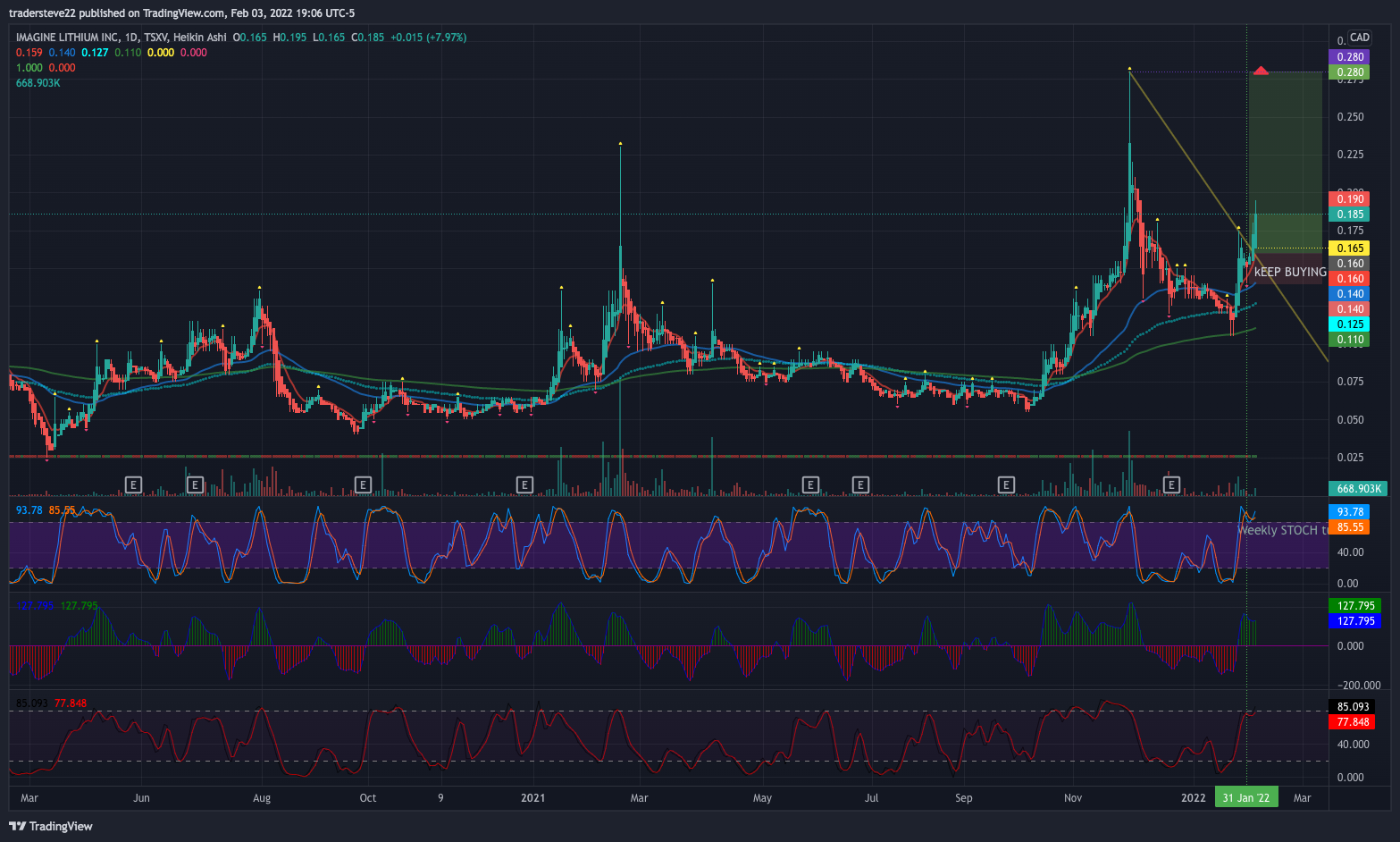Click the blue 127.795 histogram axis label

1354,620
